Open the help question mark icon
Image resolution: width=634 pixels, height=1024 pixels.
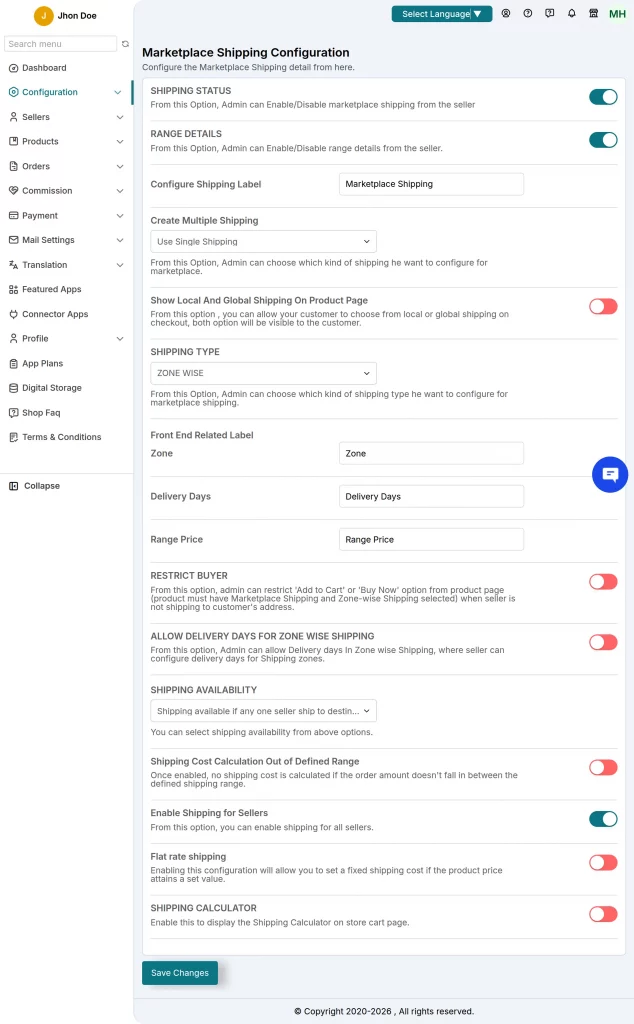[x=528, y=13]
